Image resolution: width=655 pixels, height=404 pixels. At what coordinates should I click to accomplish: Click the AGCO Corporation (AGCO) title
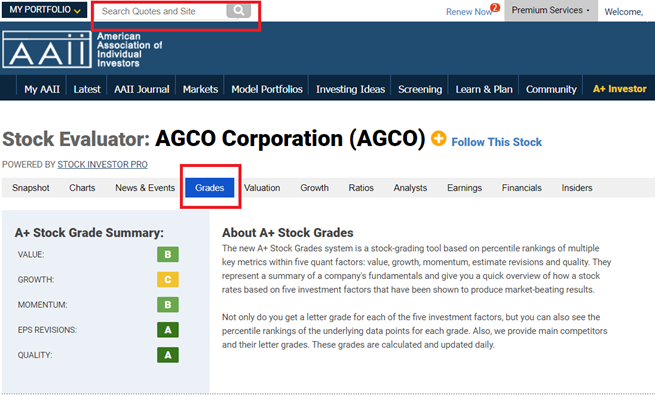[x=290, y=138]
